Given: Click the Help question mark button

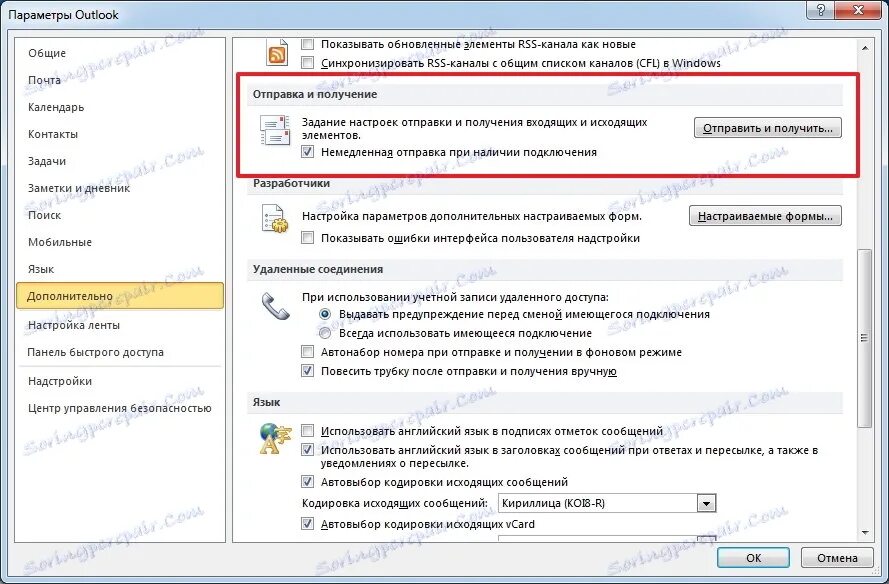Looking at the screenshot, I should click(821, 10).
